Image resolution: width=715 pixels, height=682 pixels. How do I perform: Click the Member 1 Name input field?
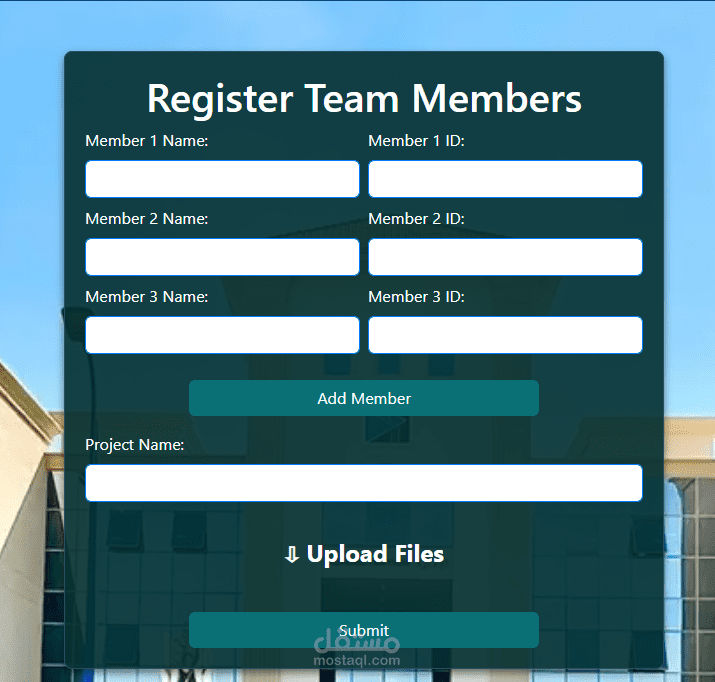tap(222, 179)
